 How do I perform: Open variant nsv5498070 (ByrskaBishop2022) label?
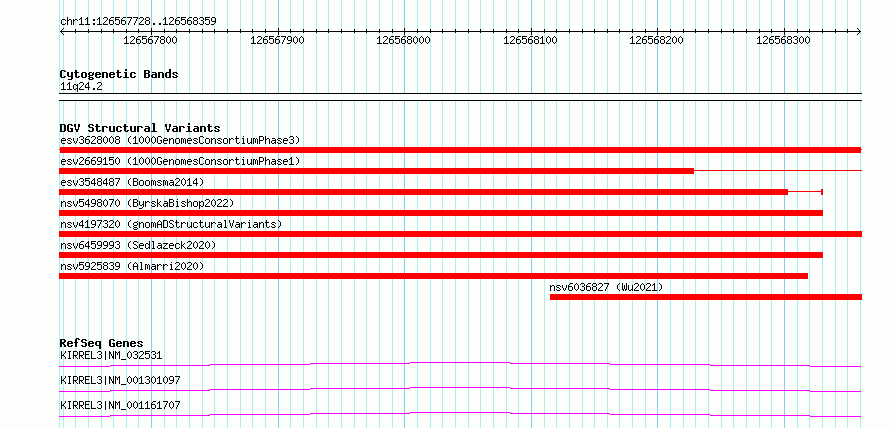pos(146,203)
